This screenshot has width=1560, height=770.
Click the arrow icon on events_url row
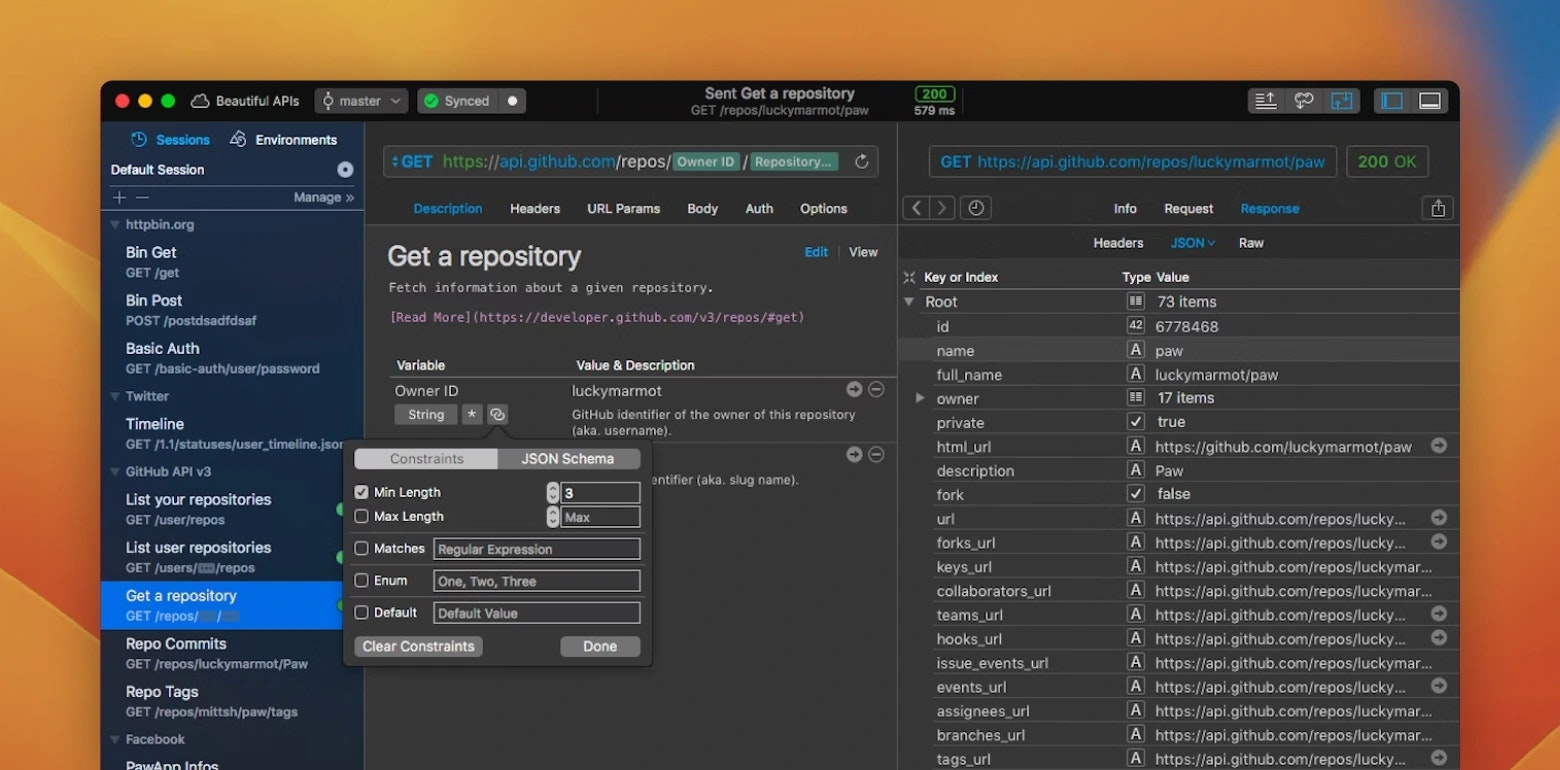click(1439, 686)
